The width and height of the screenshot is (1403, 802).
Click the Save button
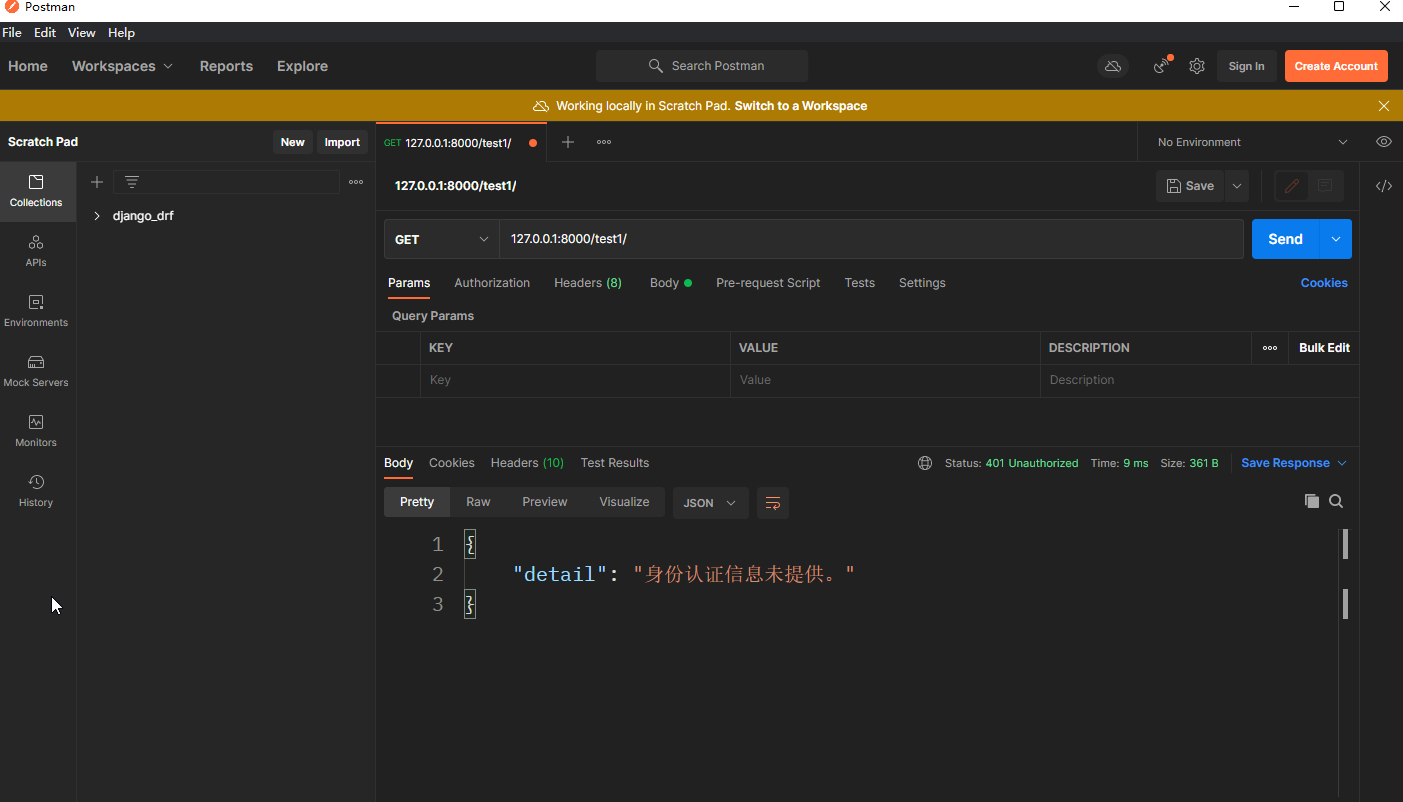point(1190,186)
